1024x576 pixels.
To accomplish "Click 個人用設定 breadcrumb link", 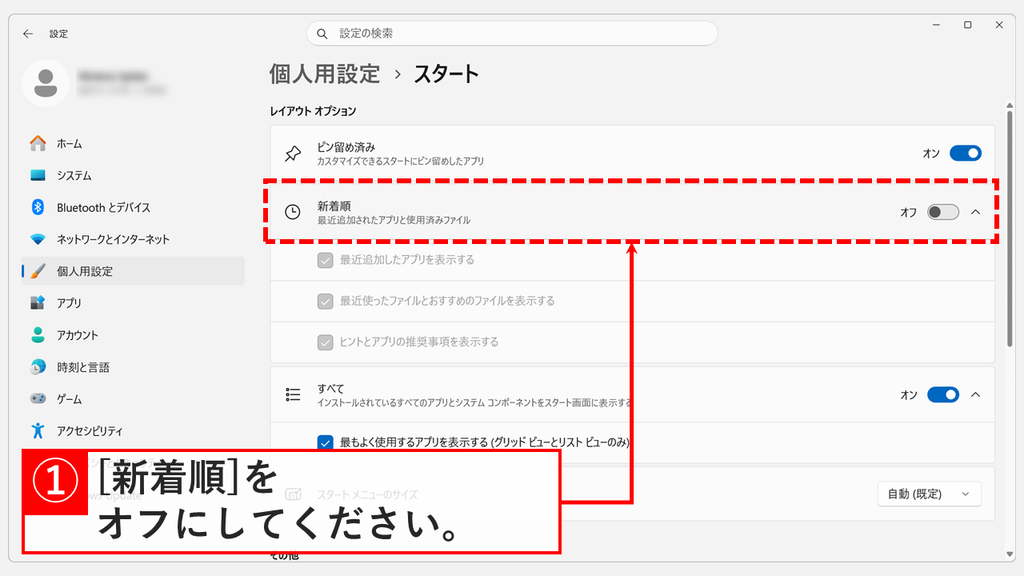I will (x=325, y=74).
